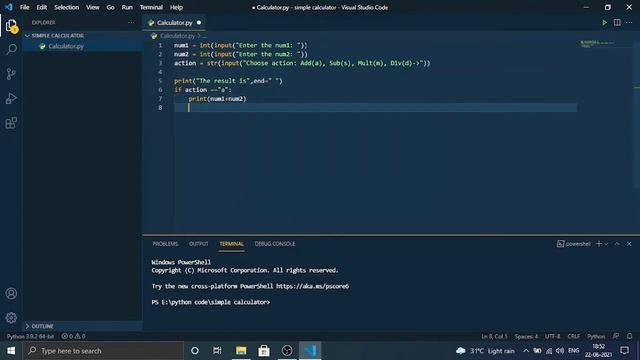
Task: Open notifications bell in status bar
Action: 629,336
